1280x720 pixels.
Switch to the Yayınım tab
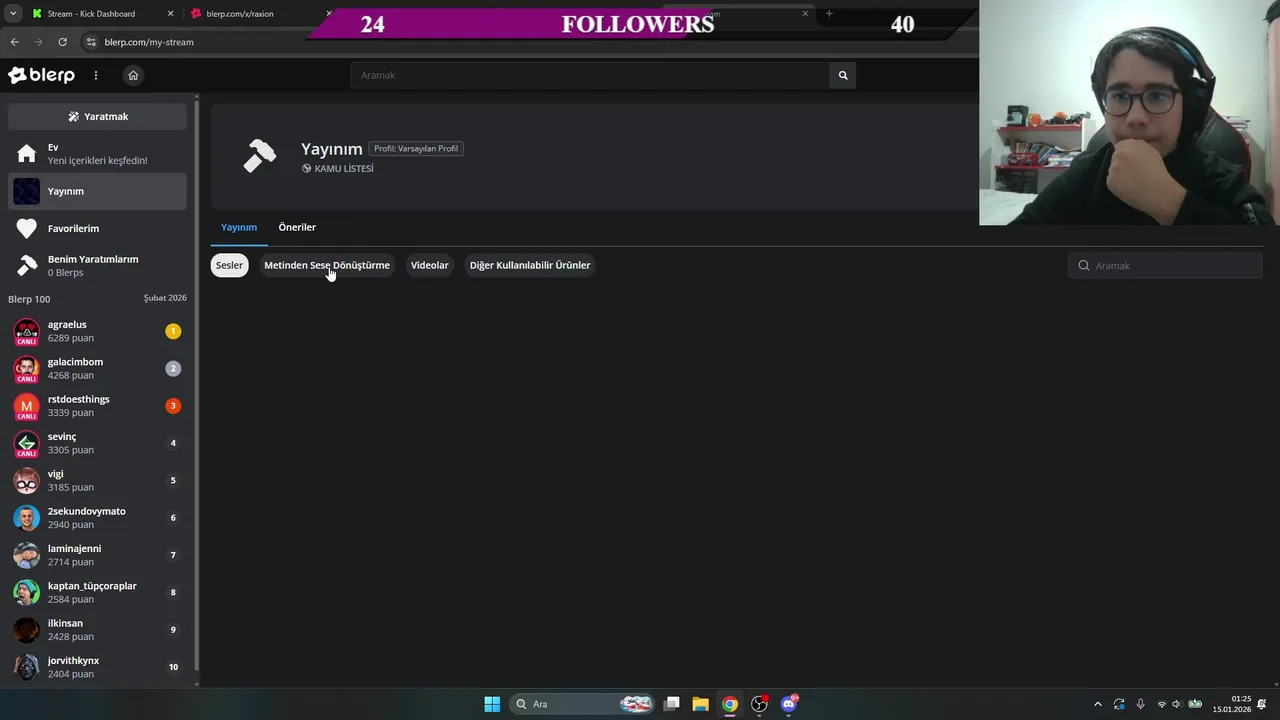coord(239,227)
